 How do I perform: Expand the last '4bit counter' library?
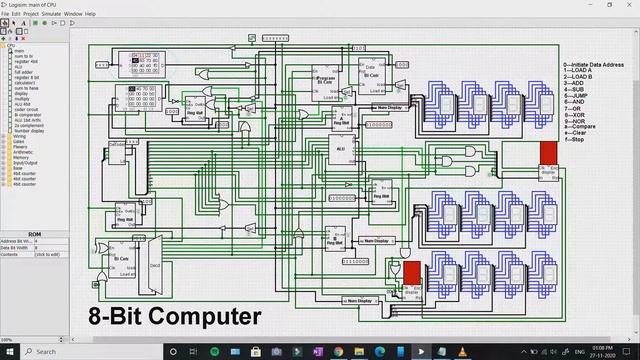click(x=3, y=184)
